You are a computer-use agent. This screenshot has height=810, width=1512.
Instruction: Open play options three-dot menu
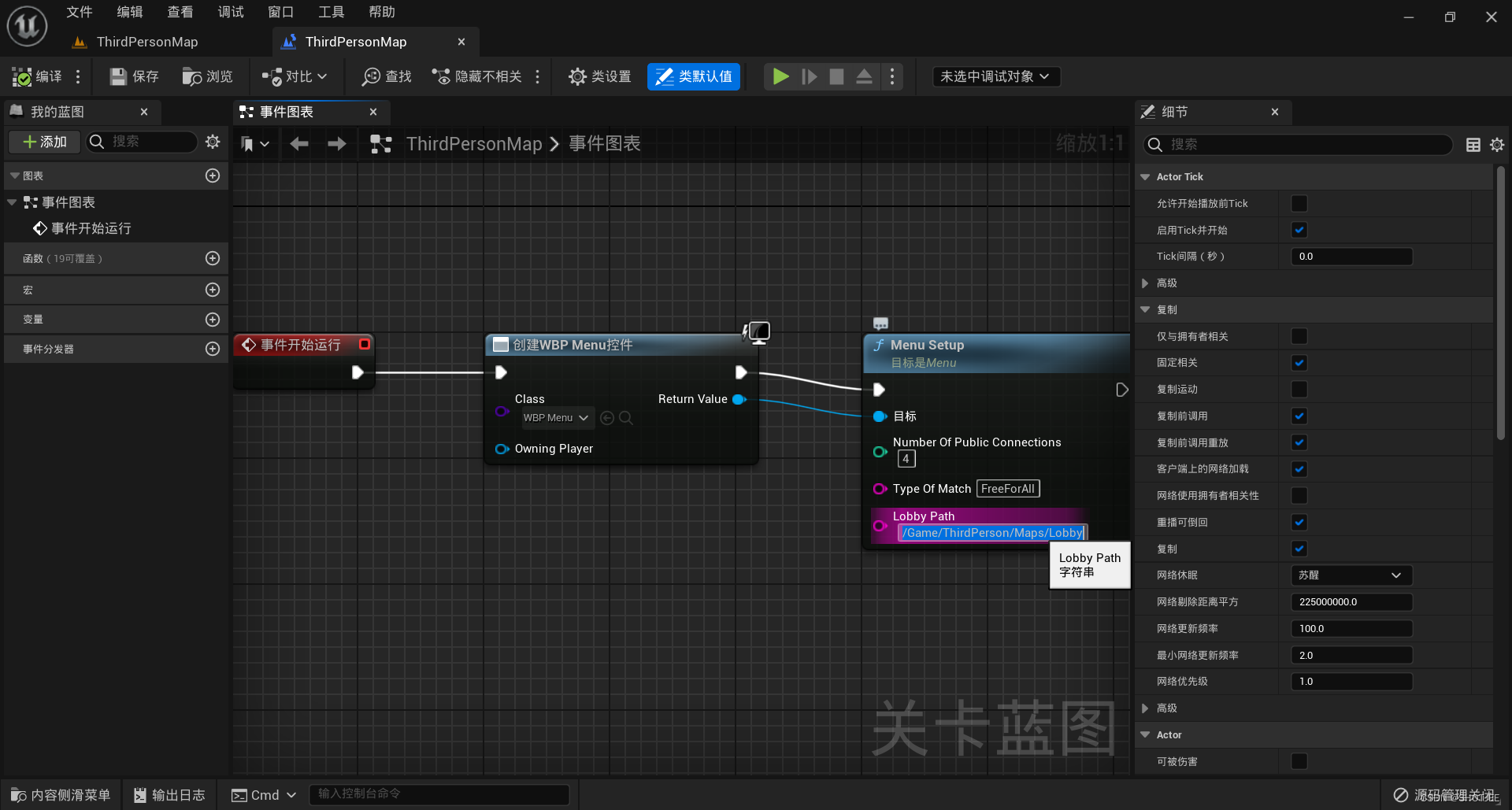tap(891, 76)
